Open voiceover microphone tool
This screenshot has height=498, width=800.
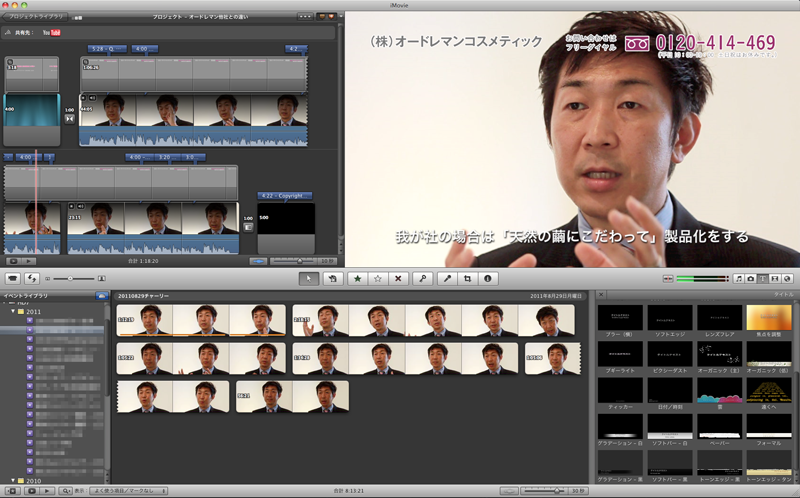pos(447,279)
